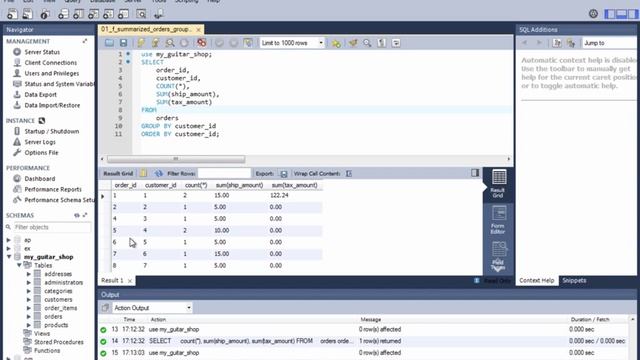The width and height of the screenshot is (640, 360).
Task: Show the Field Types view
Action: pyautogui.click(x=498, y=256)
